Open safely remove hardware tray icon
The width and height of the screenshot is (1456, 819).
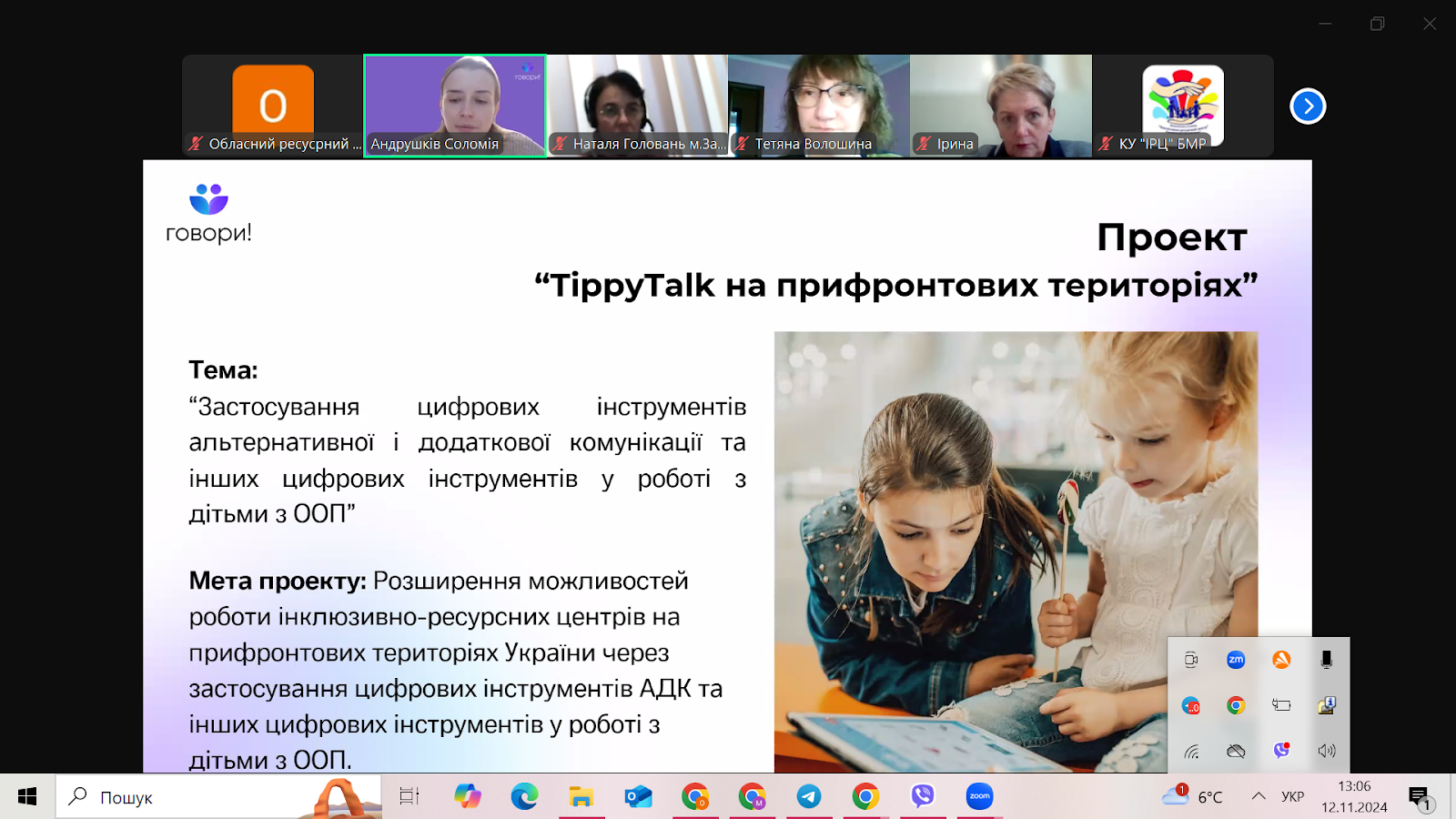[x=1327, y=705]
